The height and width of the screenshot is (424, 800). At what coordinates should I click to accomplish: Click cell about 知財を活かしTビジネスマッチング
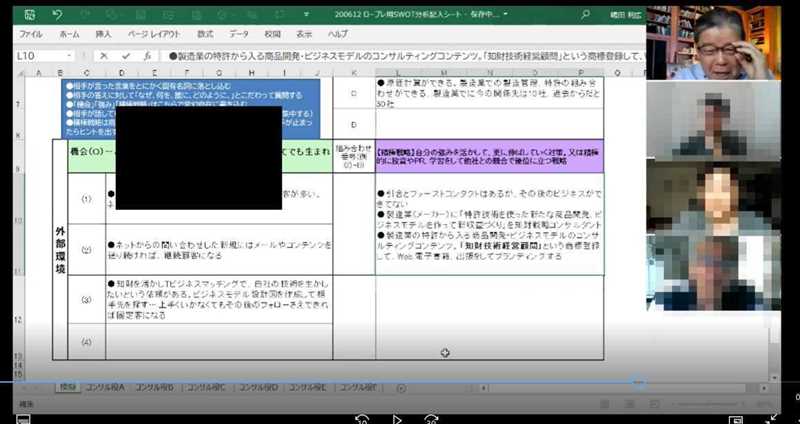219,300
